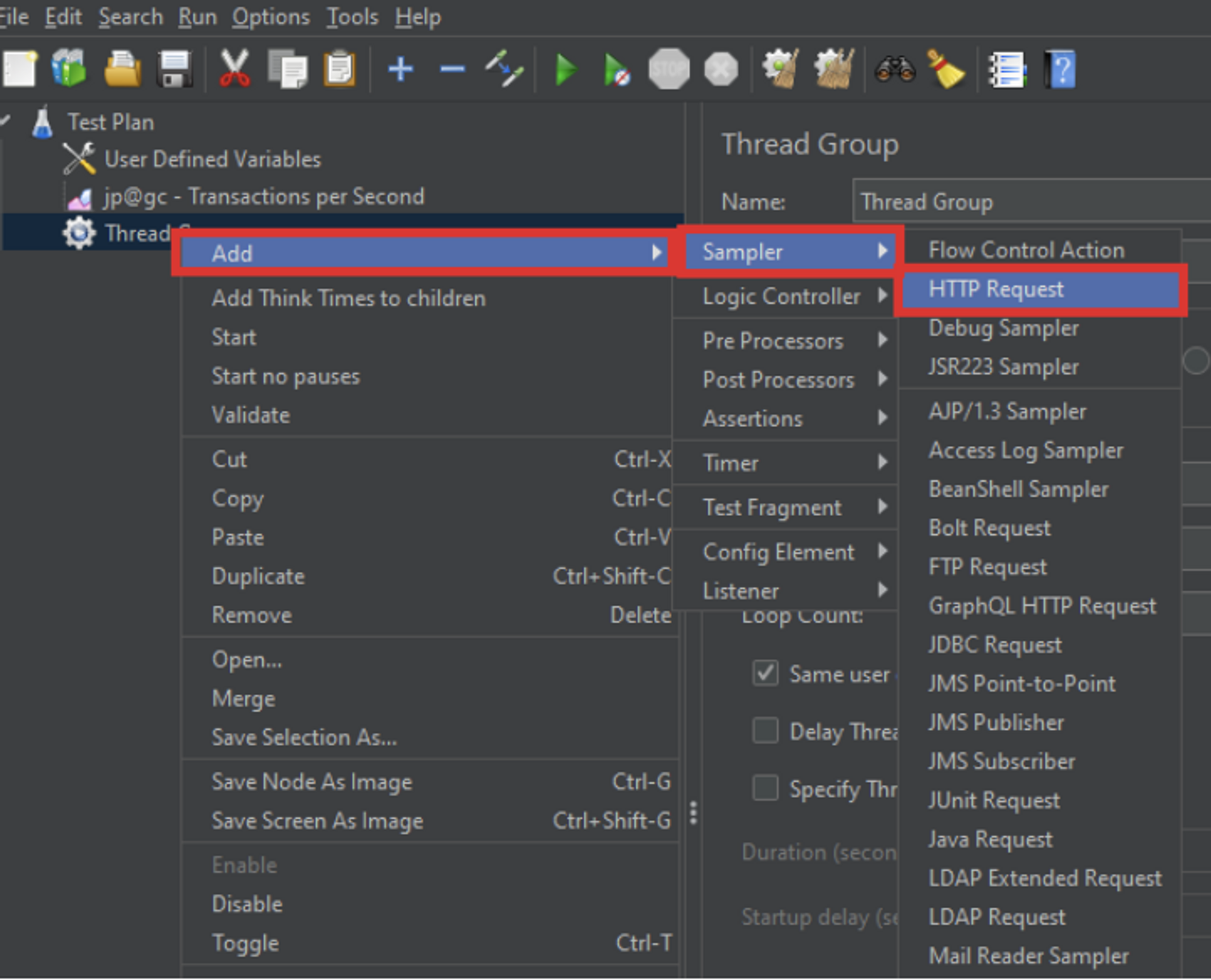Click the binoculars Search icon

pyautogui.click(x=895, y=70)
